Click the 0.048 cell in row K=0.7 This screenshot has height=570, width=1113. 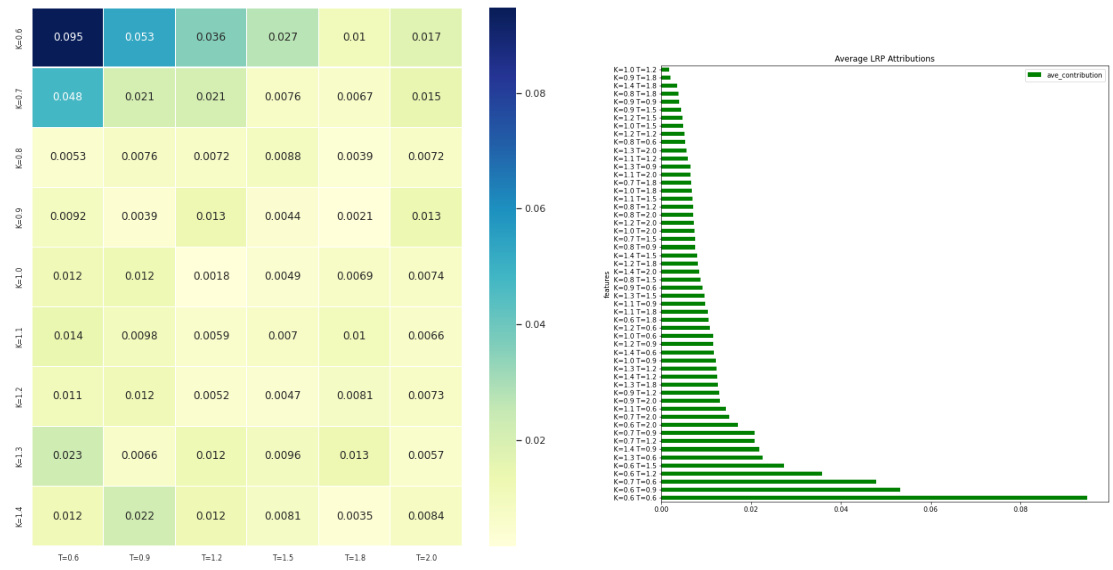click(68, 97)
